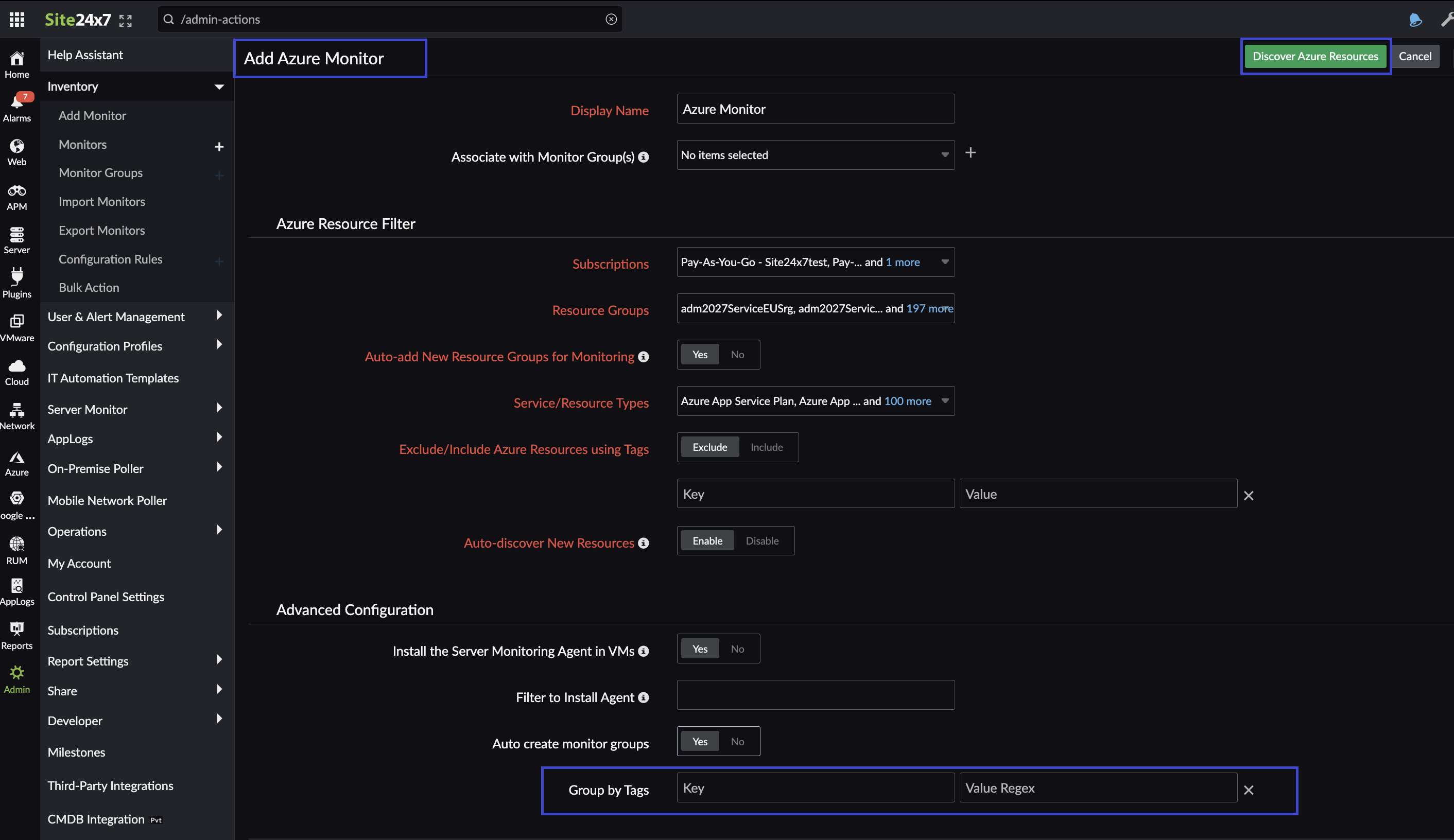This screenshot has width=1454, height=840.
Task: Show info for Auto-add New Resource Groups
Action: [x=644, y=357]
